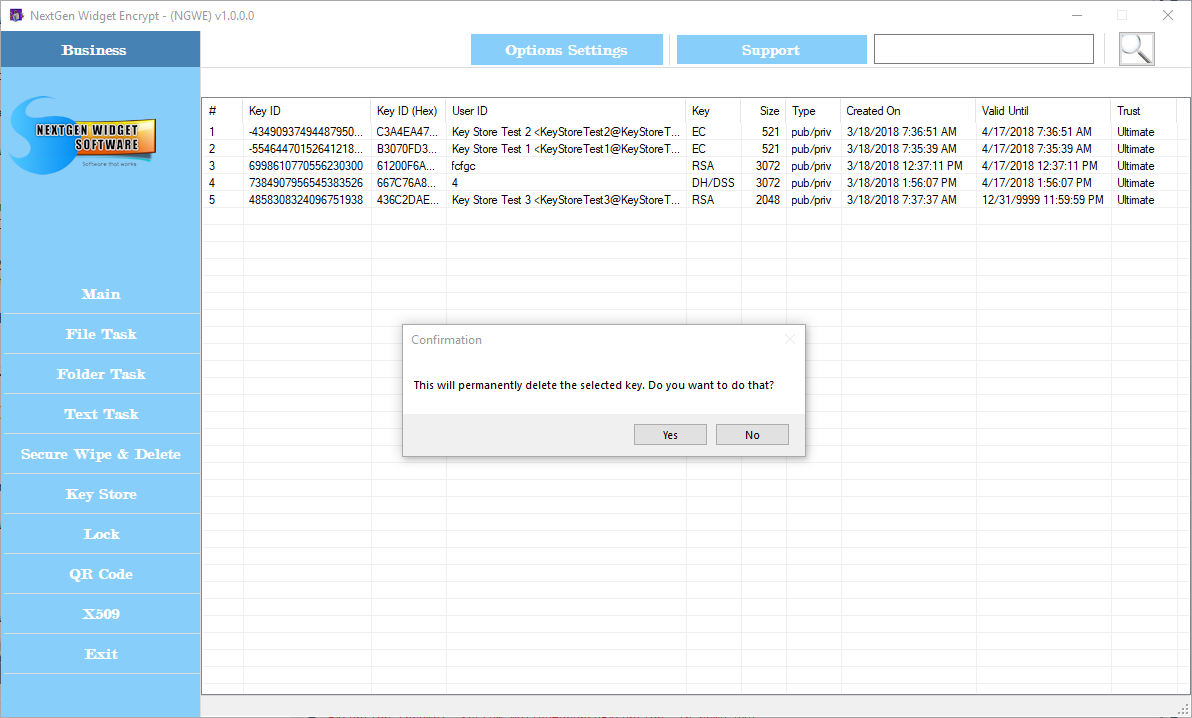Screen dimensions: 1192x718
Task: Click the 12/31/9999 11:59:59 PM expiry cell
Action: pos(1042,200)
